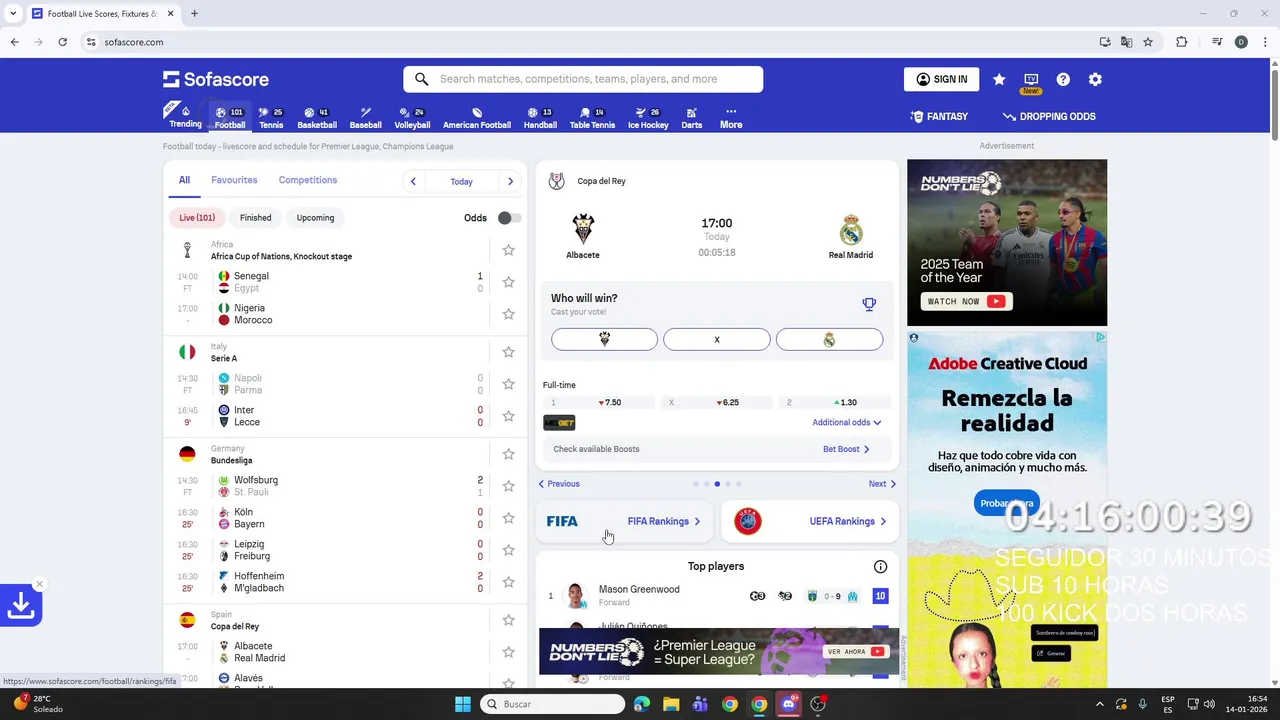
Task: Favourite the Inter vs Lecce match
Action: 508,416
